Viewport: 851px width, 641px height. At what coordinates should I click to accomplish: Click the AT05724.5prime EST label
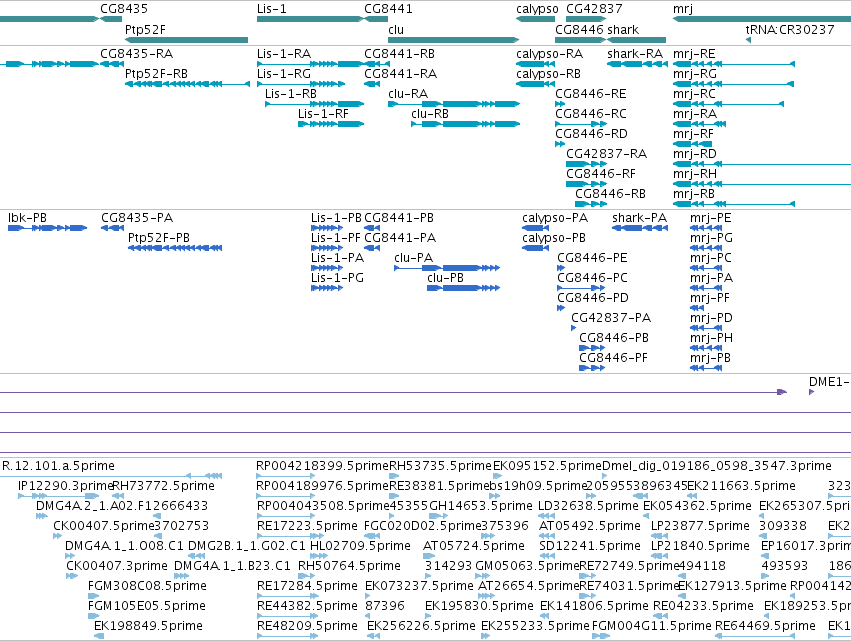click(474, 546)
